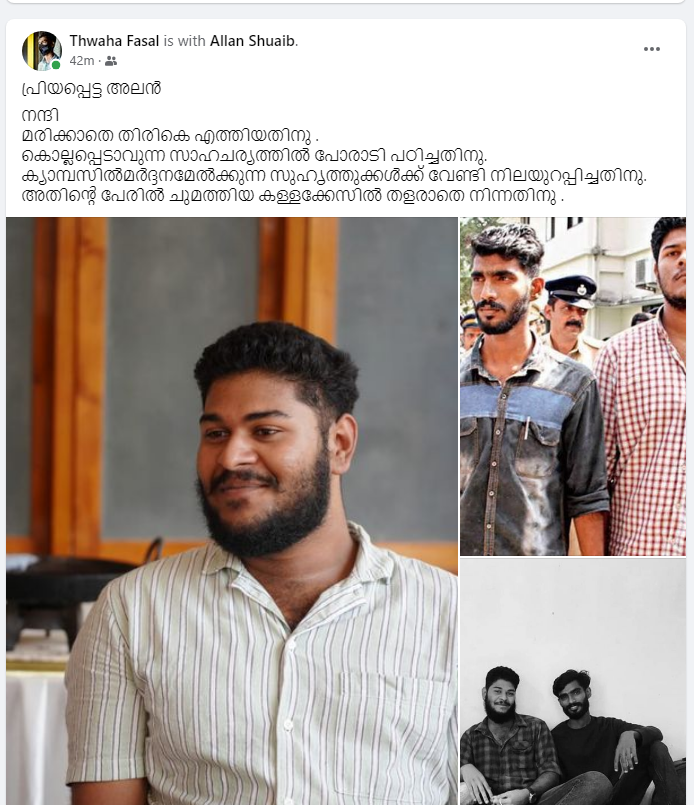Viewport: 694px width, 805px height.
Task: Open the three-dot post options menu
Action: click(651, 49)
